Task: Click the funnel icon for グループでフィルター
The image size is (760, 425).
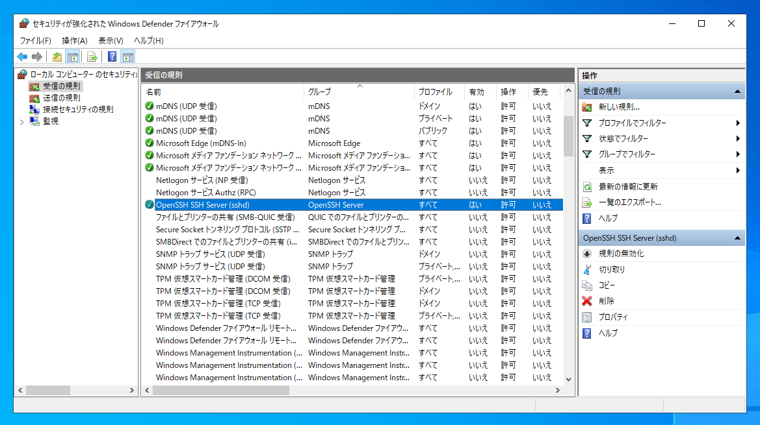Action: 587,154
